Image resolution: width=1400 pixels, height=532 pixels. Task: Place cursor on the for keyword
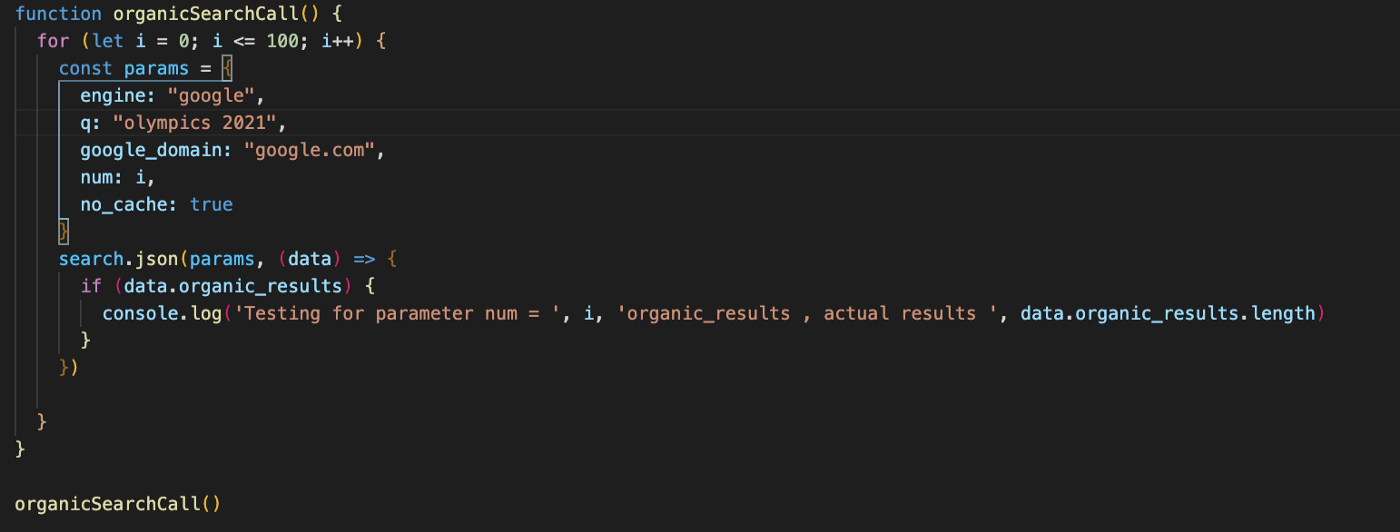pyautogui.click(x=53, y=41)
